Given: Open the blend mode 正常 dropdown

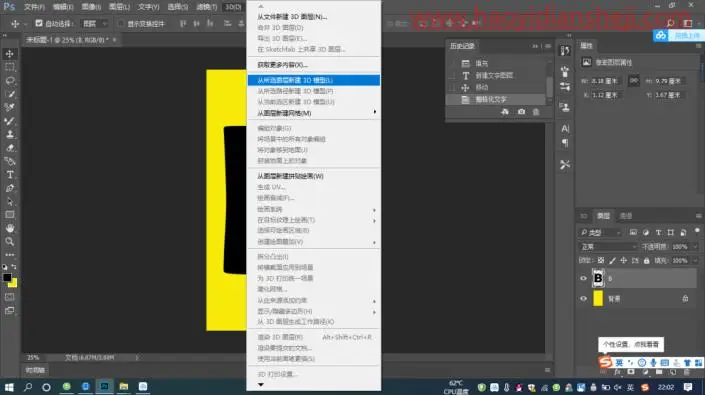Looking at the screenshot, I should (608, 247).
